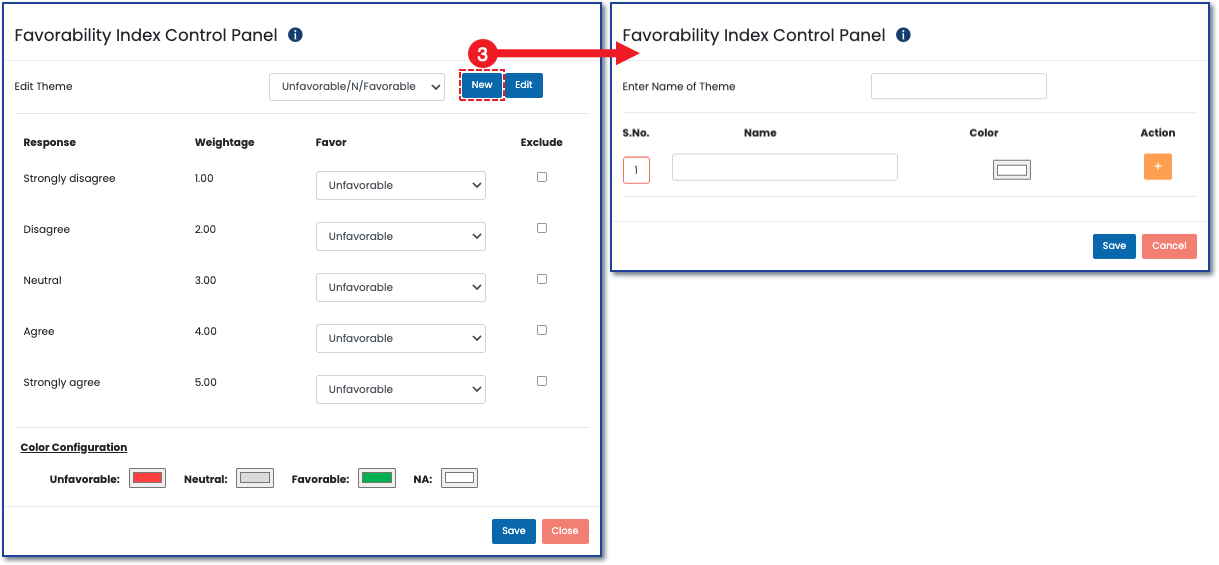Enable Exclude for Strongly agree response

coord(542,381)
